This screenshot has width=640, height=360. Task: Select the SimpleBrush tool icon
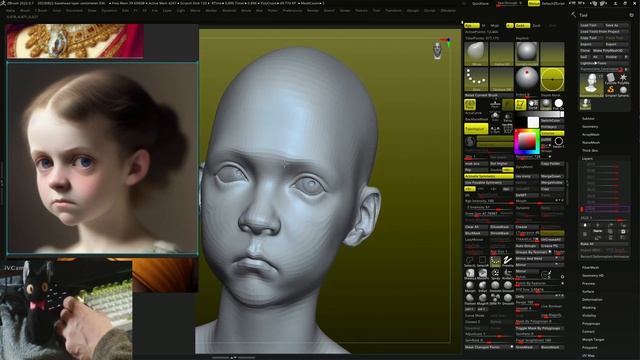[x=611, y=90]
